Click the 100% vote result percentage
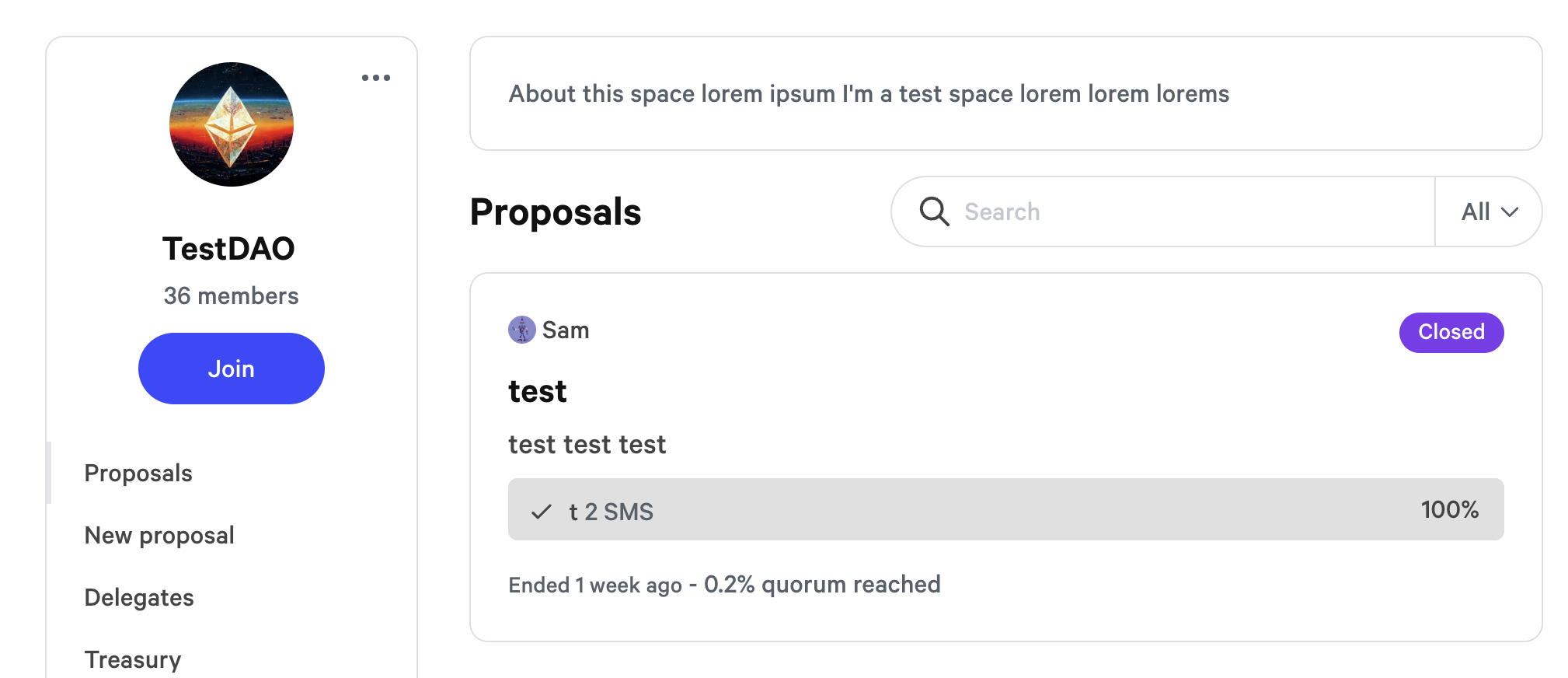 (1449, 509)
